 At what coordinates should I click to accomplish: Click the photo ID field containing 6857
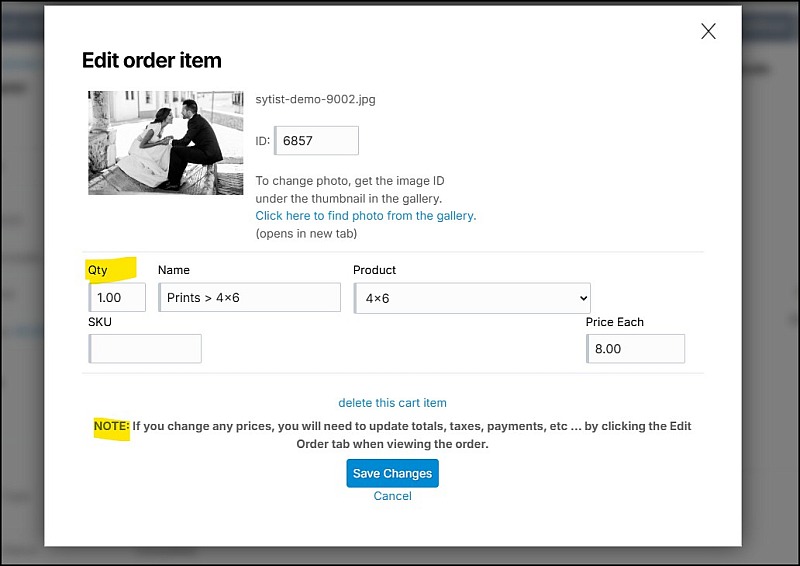coord(316,141)
